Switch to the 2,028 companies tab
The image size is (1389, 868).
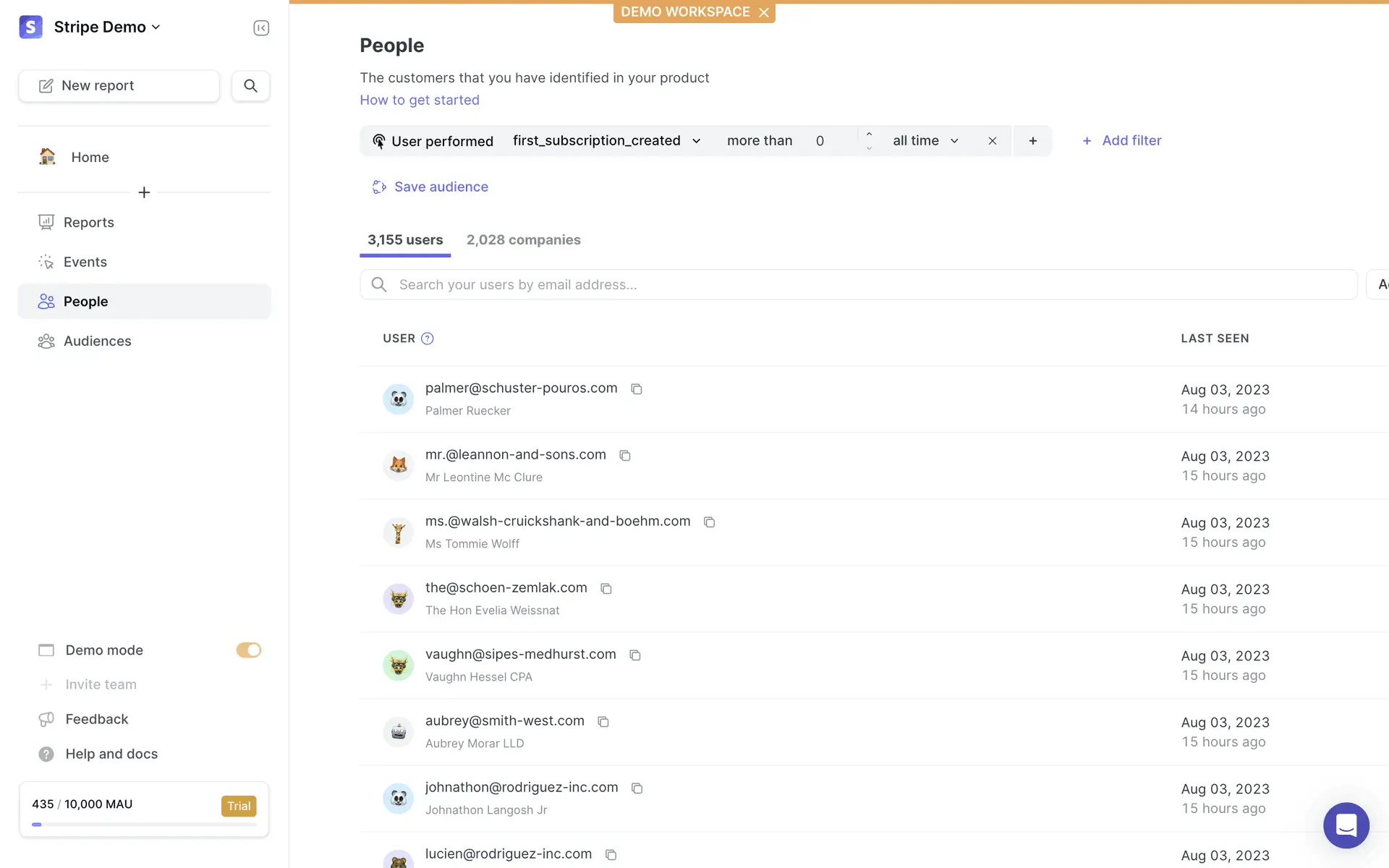(x=523, y=239)
